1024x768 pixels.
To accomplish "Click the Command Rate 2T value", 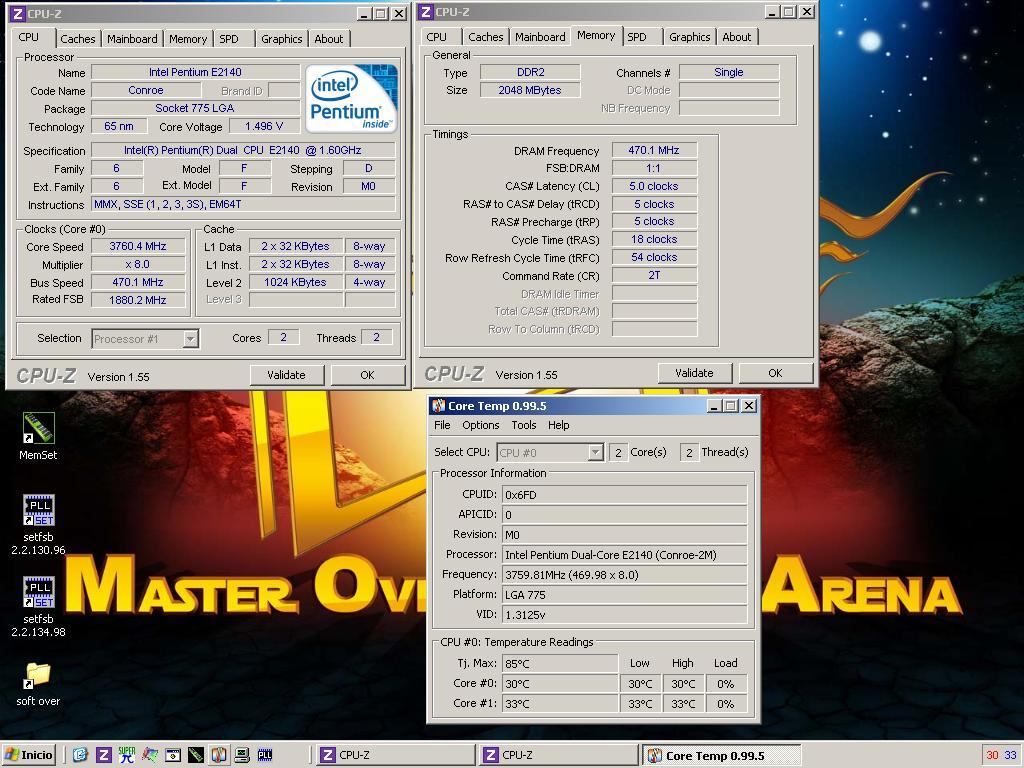I will (654, 275).
